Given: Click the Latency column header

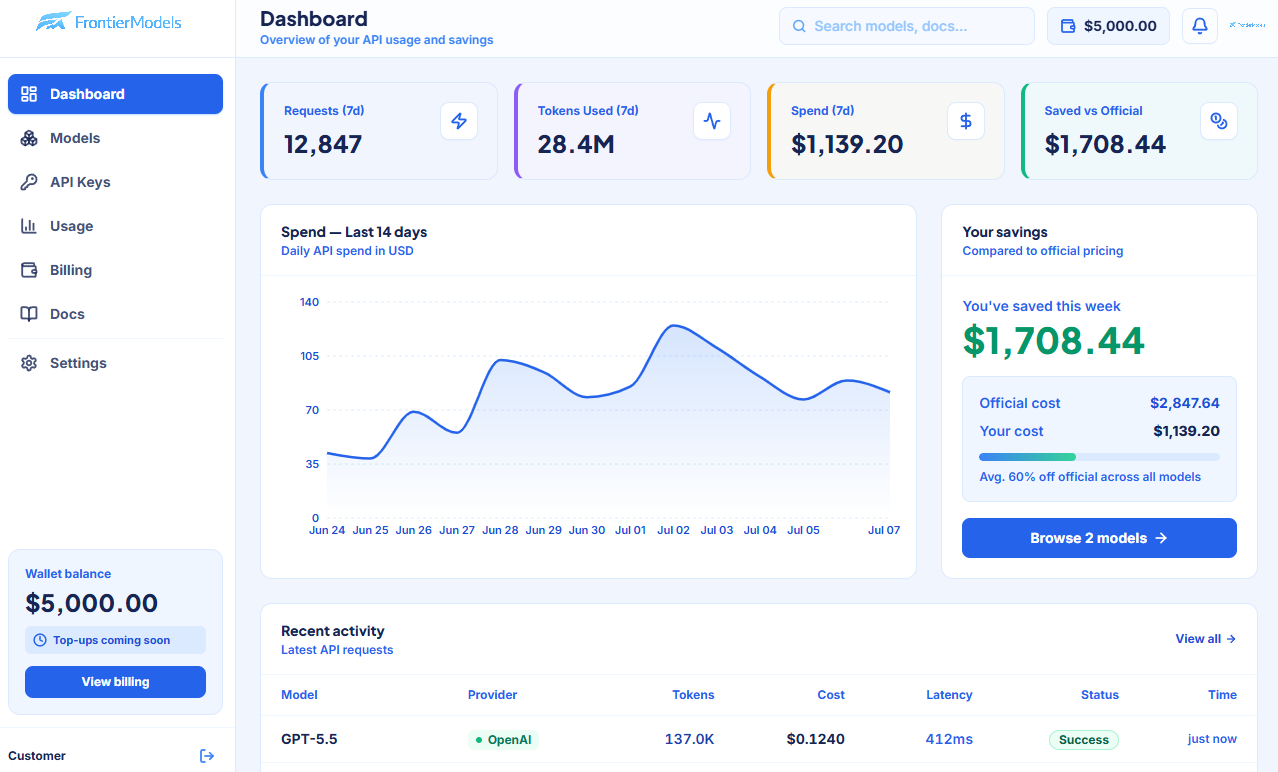Looking at the screenshot, I should [x=949, y=695].
